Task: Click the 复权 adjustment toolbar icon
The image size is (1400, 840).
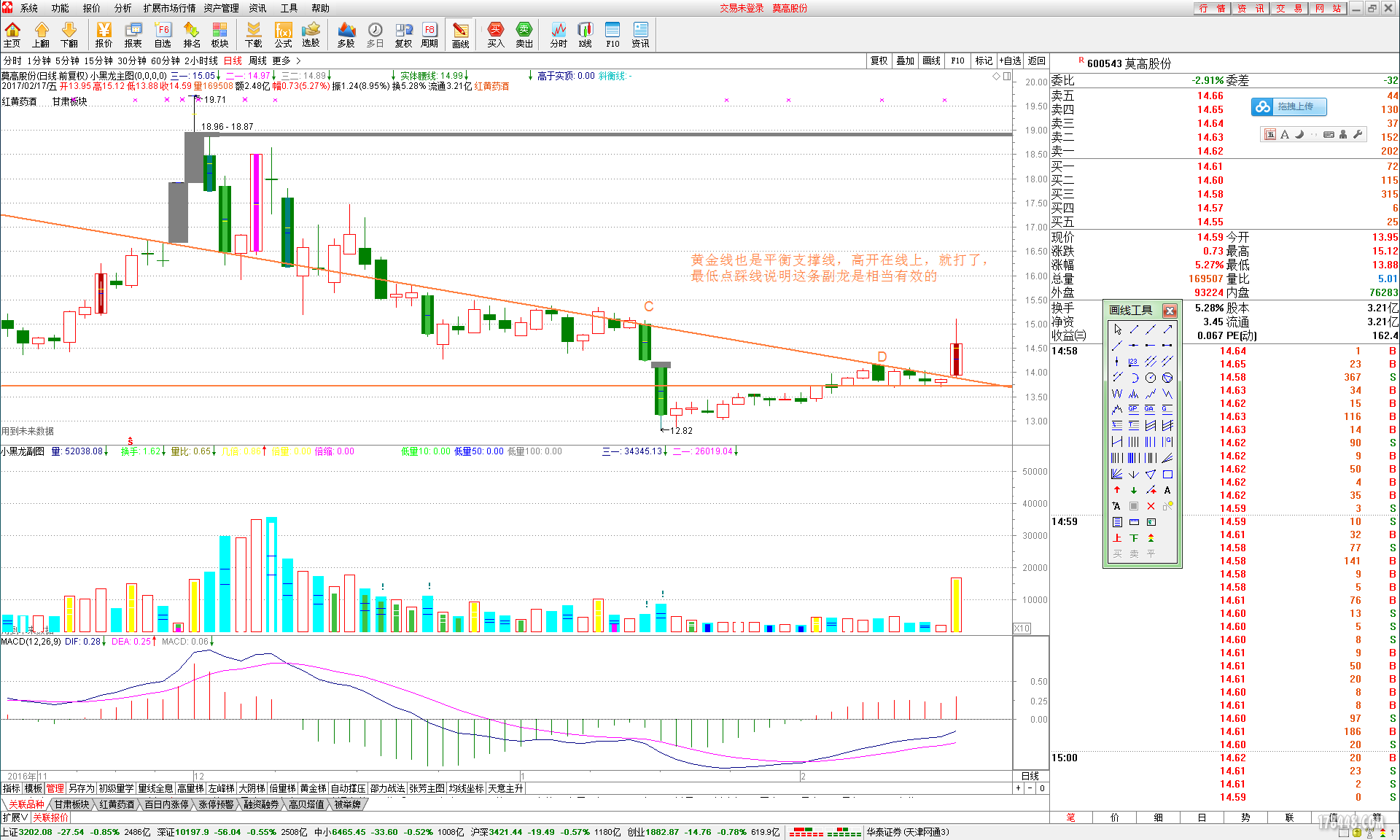Action: (x=403, y=35)
